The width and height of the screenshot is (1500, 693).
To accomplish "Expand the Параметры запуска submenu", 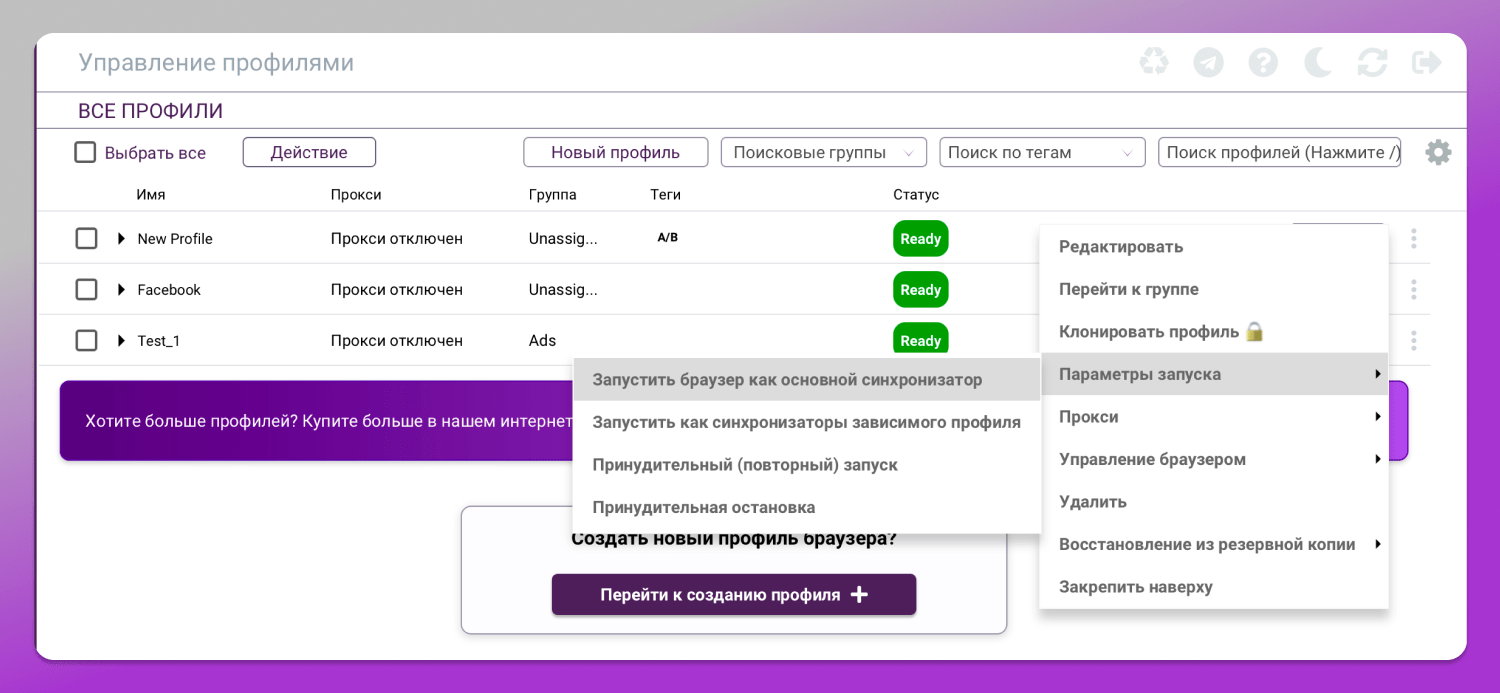I will pos(1214,374).
